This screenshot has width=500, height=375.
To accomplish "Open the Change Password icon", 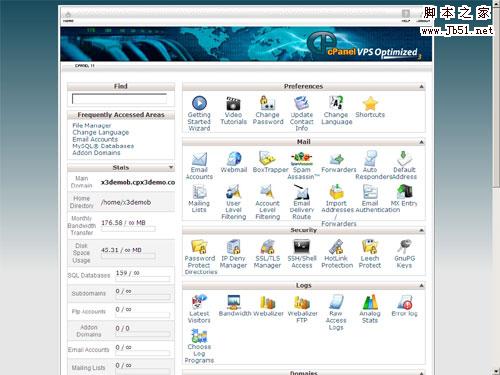I will click(x=268, y=103).
